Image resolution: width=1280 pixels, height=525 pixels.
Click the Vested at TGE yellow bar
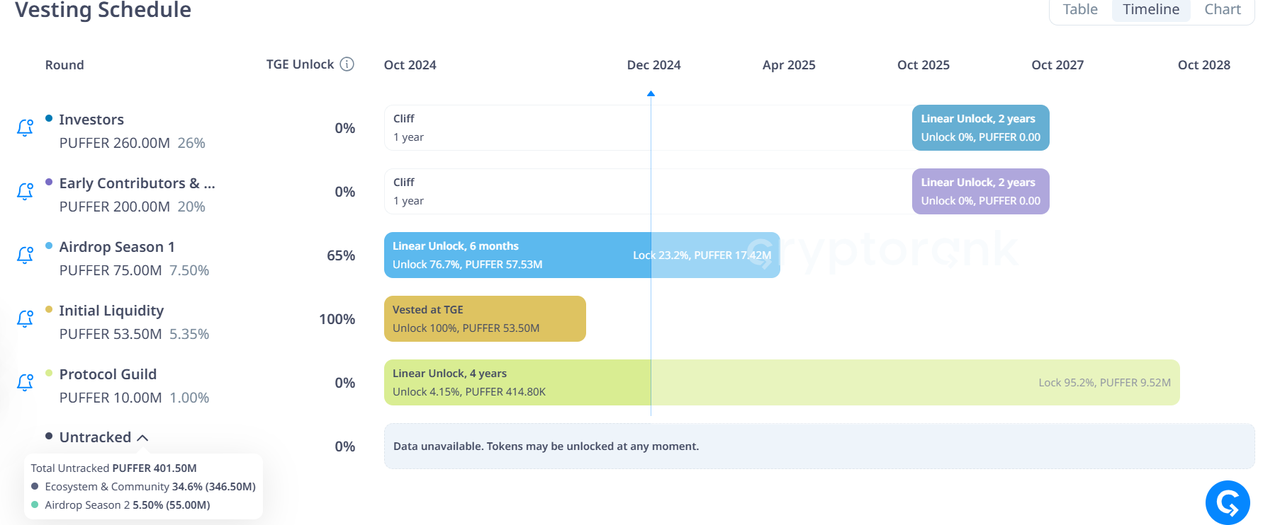[485, 319]
